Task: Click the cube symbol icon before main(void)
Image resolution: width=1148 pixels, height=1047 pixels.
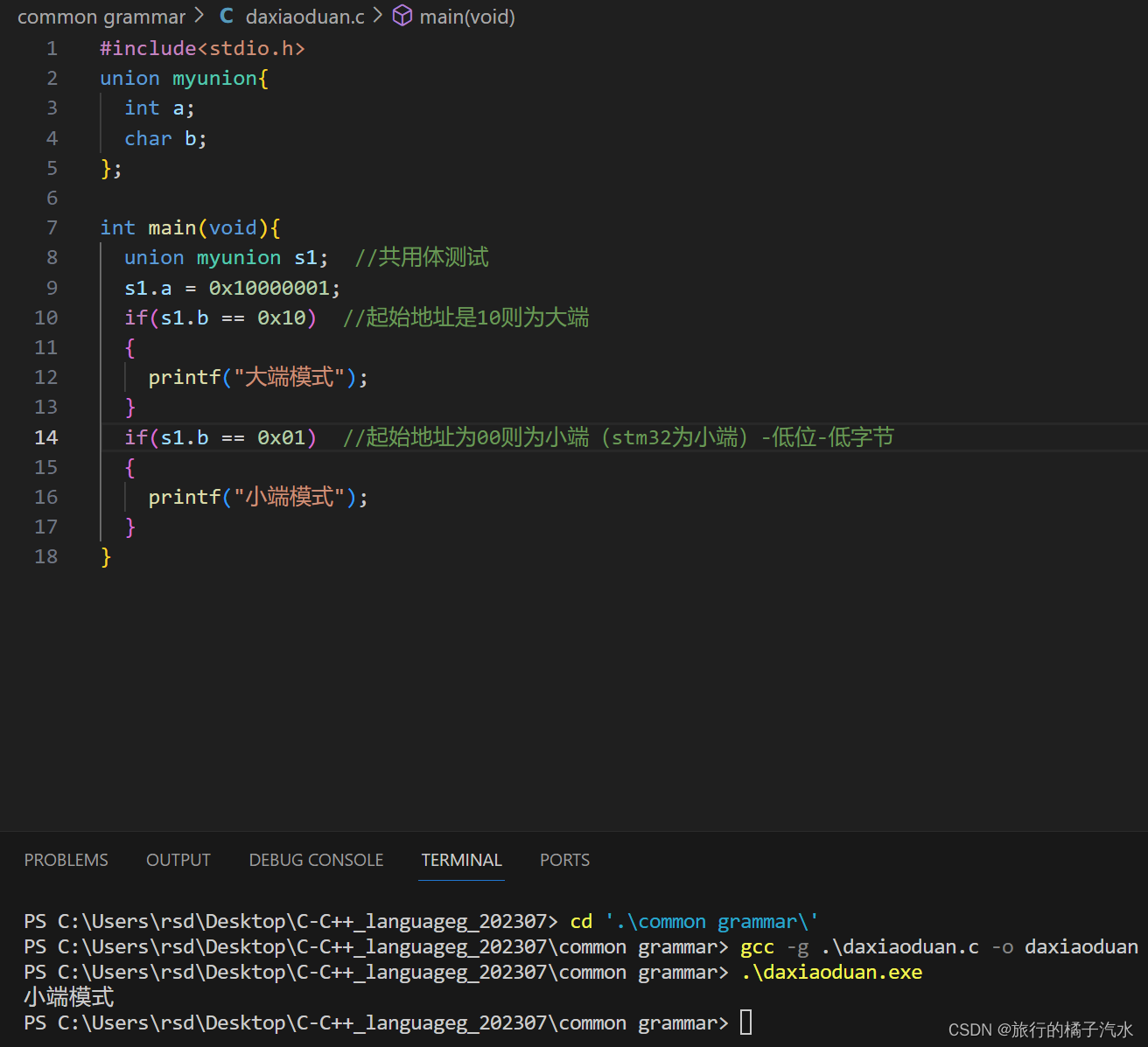Action: click(x=402, y=16)
